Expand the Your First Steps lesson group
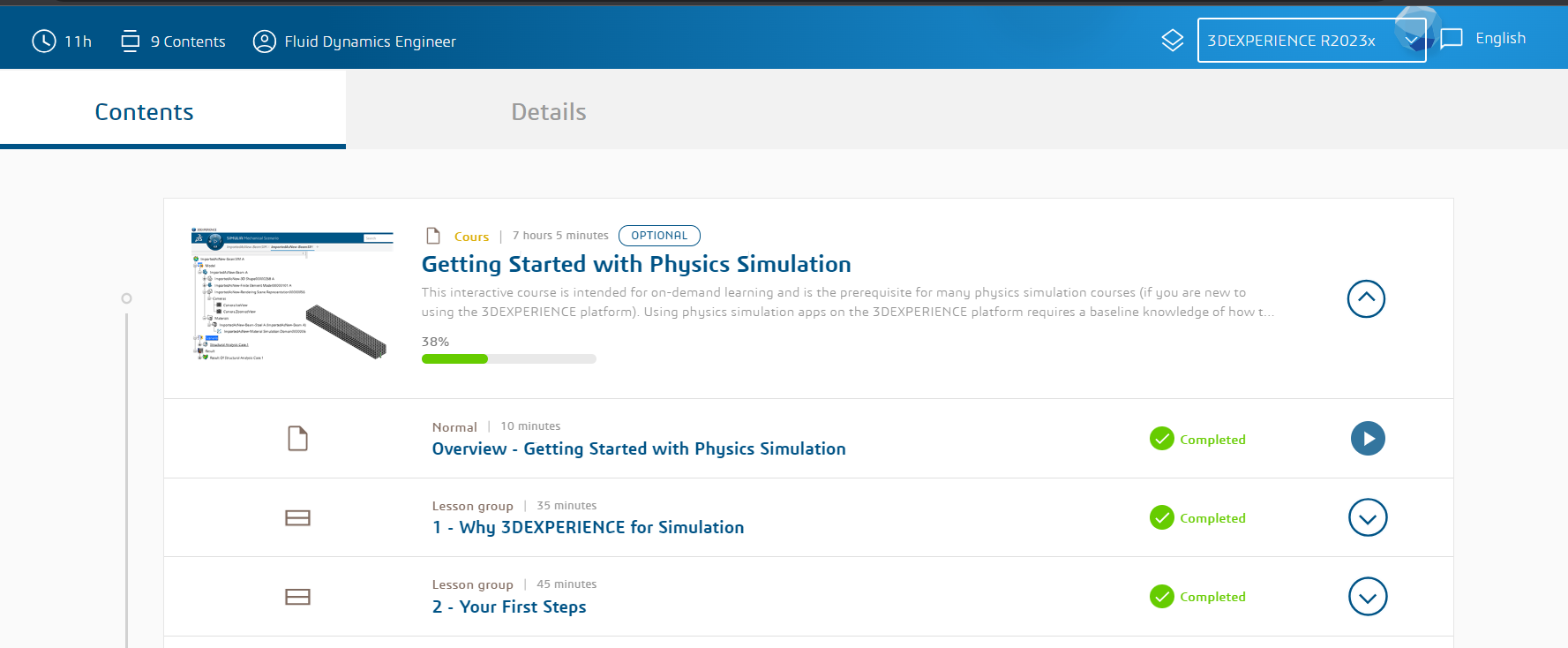 coord(1367,597)
